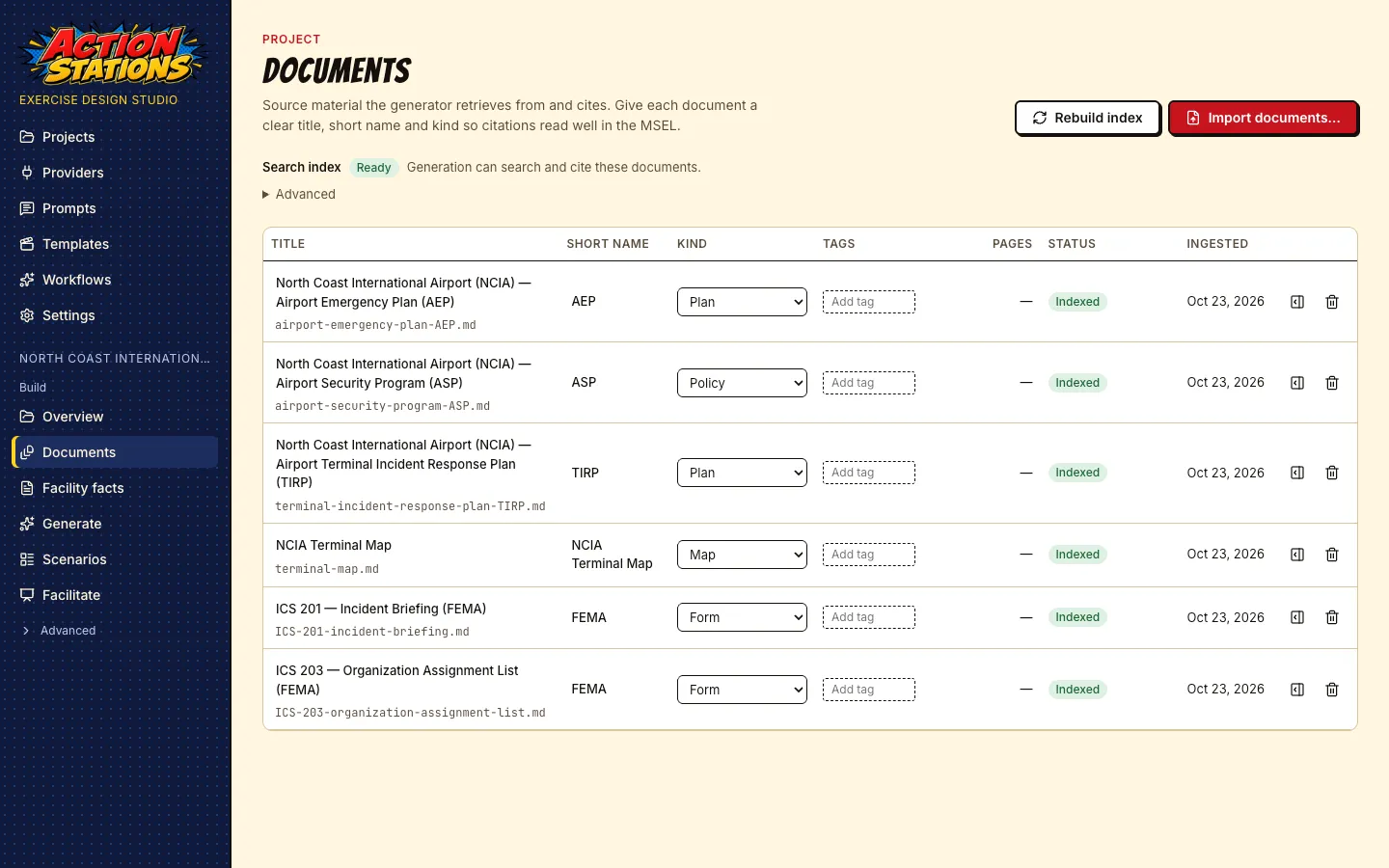Click the Rebuild index button

(1087, 118)
